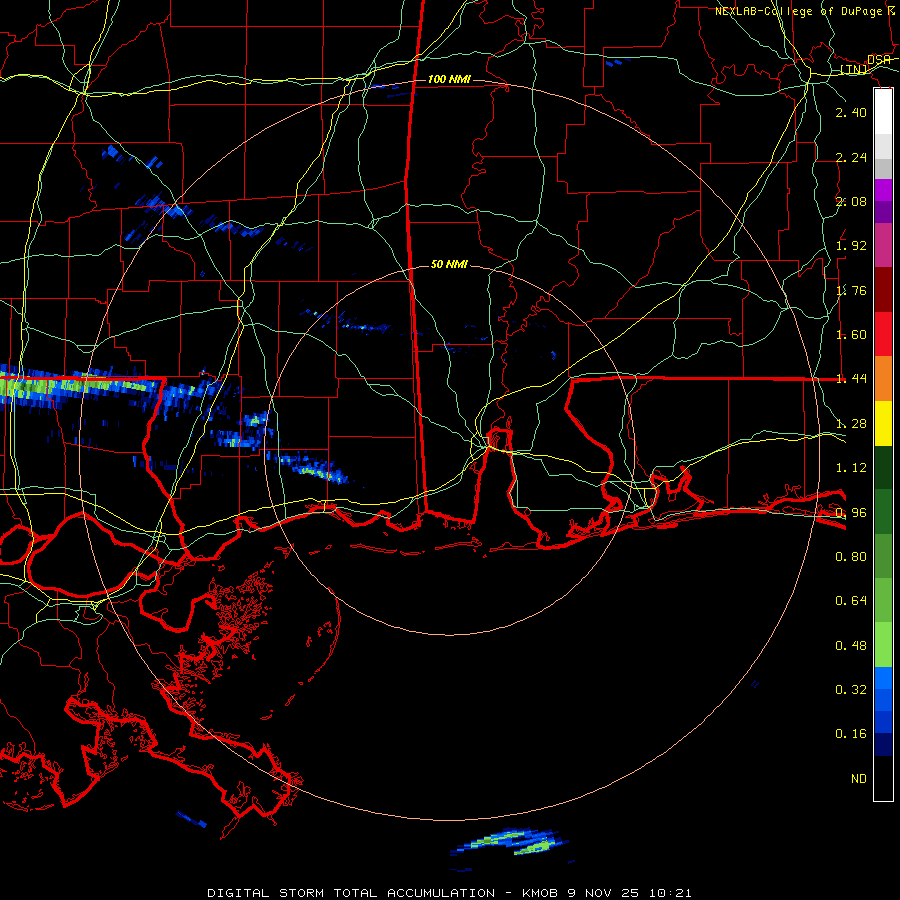This screenshot has height=900, width=900.
Task: Click the 0.80 legend value
Action: click(851, 557)
